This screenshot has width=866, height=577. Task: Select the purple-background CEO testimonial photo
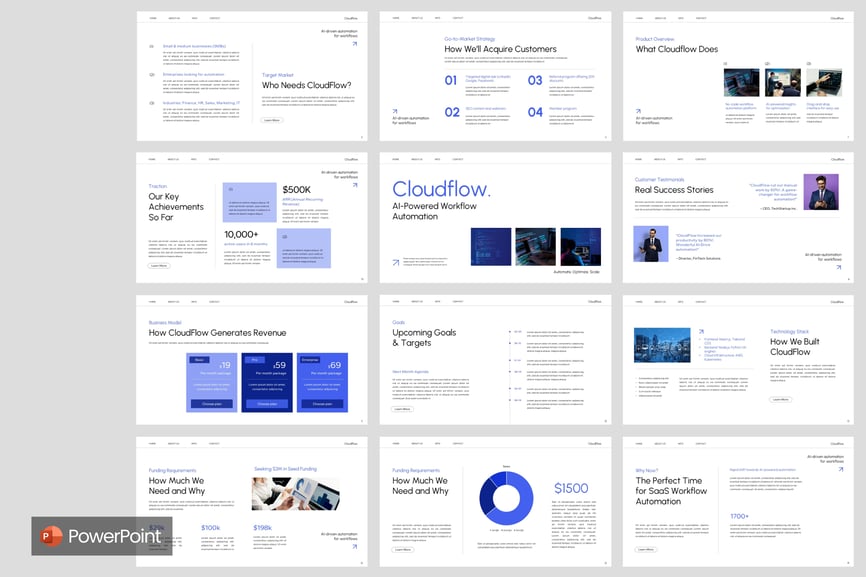point(822,192)
